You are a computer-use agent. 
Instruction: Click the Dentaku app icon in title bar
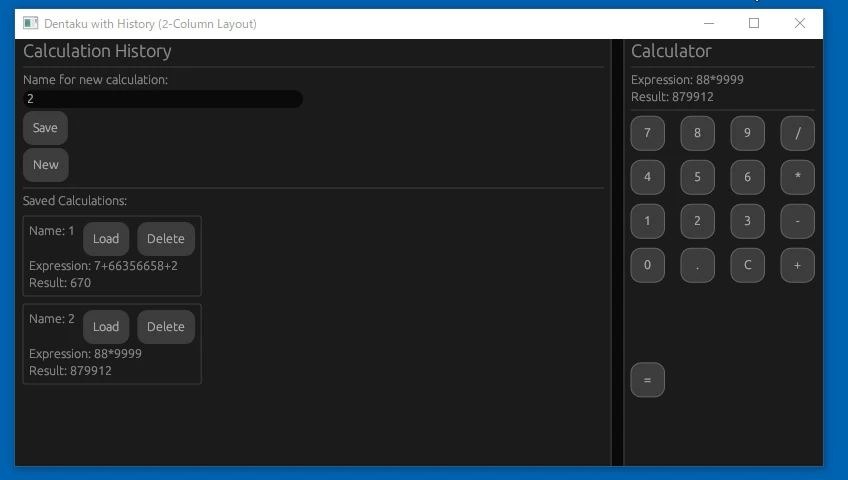click(x=31, y=23)
